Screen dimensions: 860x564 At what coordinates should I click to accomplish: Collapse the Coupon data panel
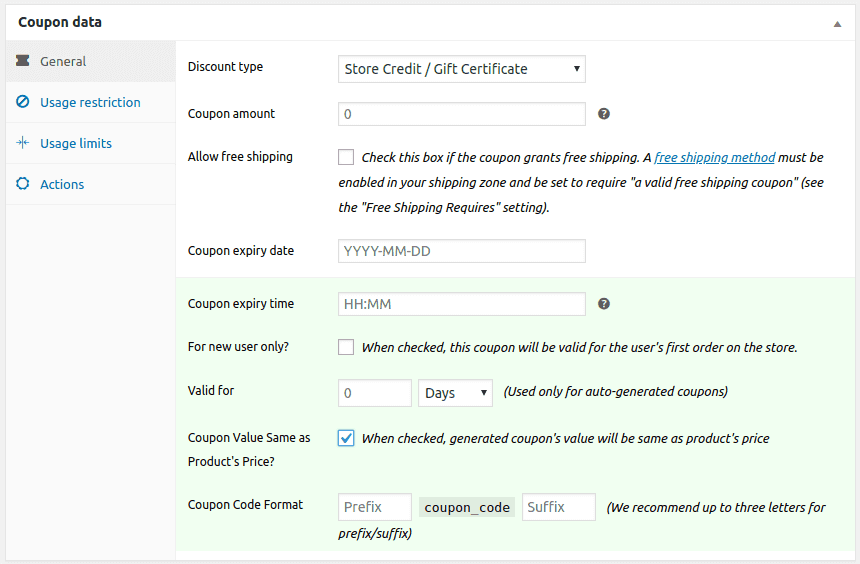(x=837, y=23)
